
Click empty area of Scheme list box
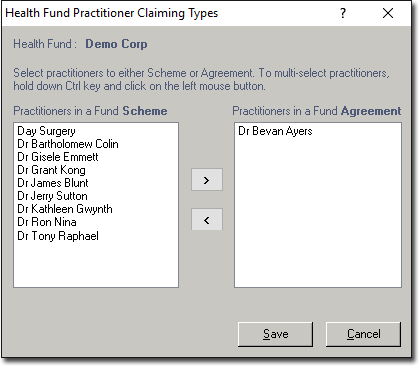click(x=96, y=265)
